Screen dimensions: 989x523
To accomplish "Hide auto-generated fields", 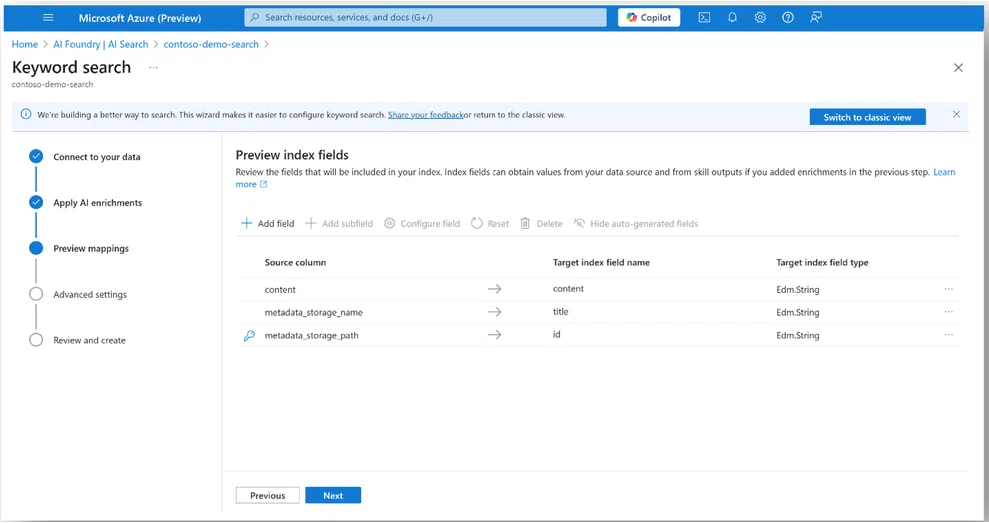I will 636,223.
